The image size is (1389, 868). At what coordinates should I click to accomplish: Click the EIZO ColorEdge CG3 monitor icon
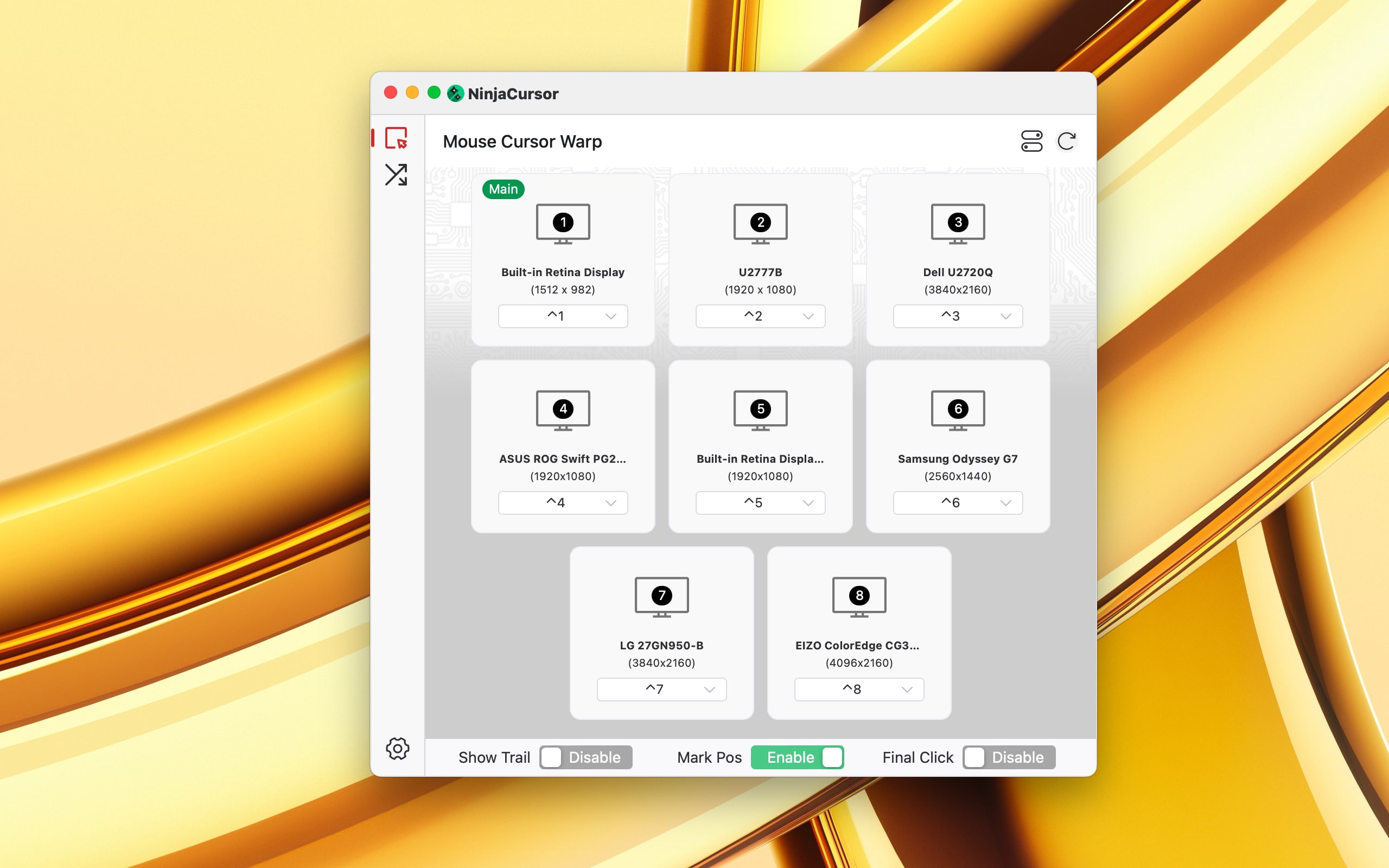[x=859, y=597]
